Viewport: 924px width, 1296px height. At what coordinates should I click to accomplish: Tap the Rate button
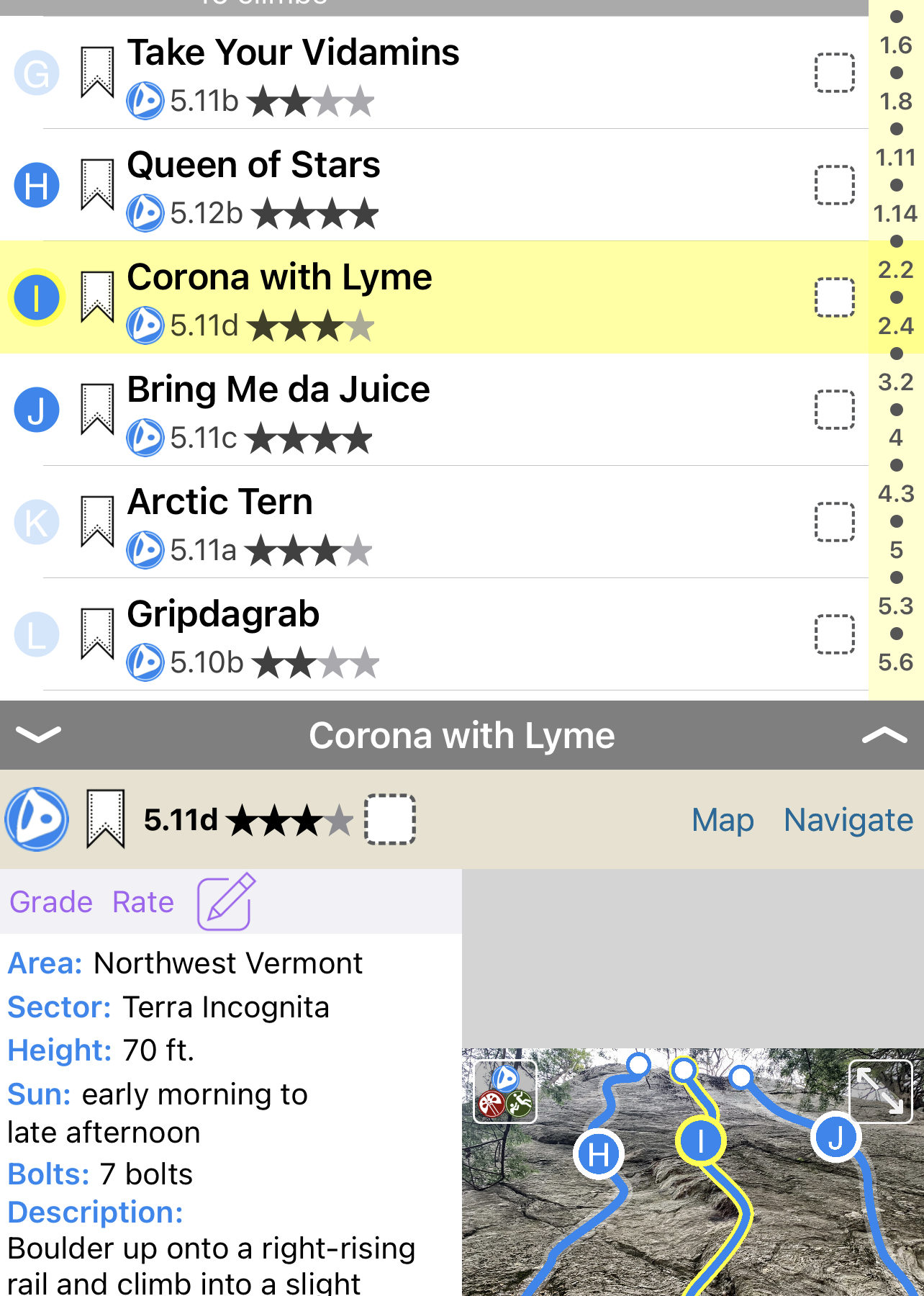click(x=143, y=901)
